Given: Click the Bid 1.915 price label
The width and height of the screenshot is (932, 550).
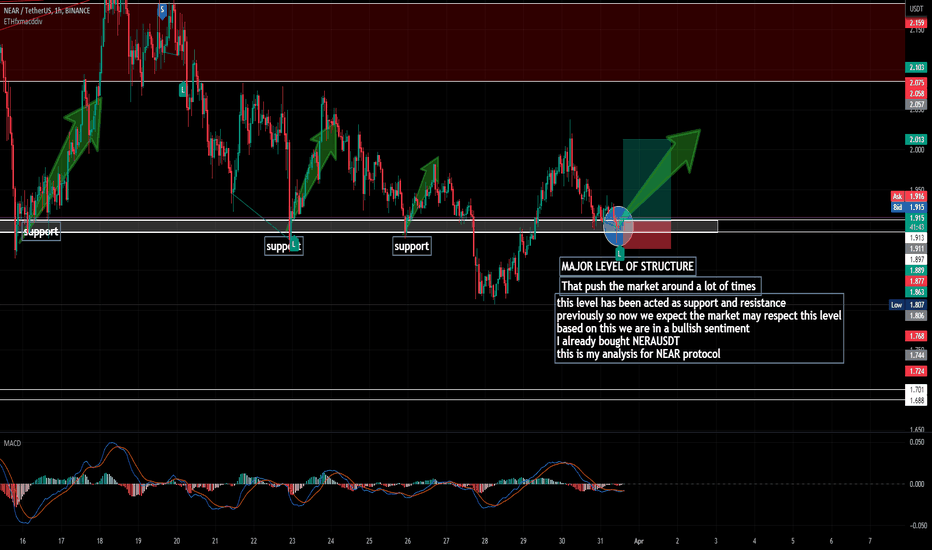Looking at the screenshot, I should tap(909, 207).
